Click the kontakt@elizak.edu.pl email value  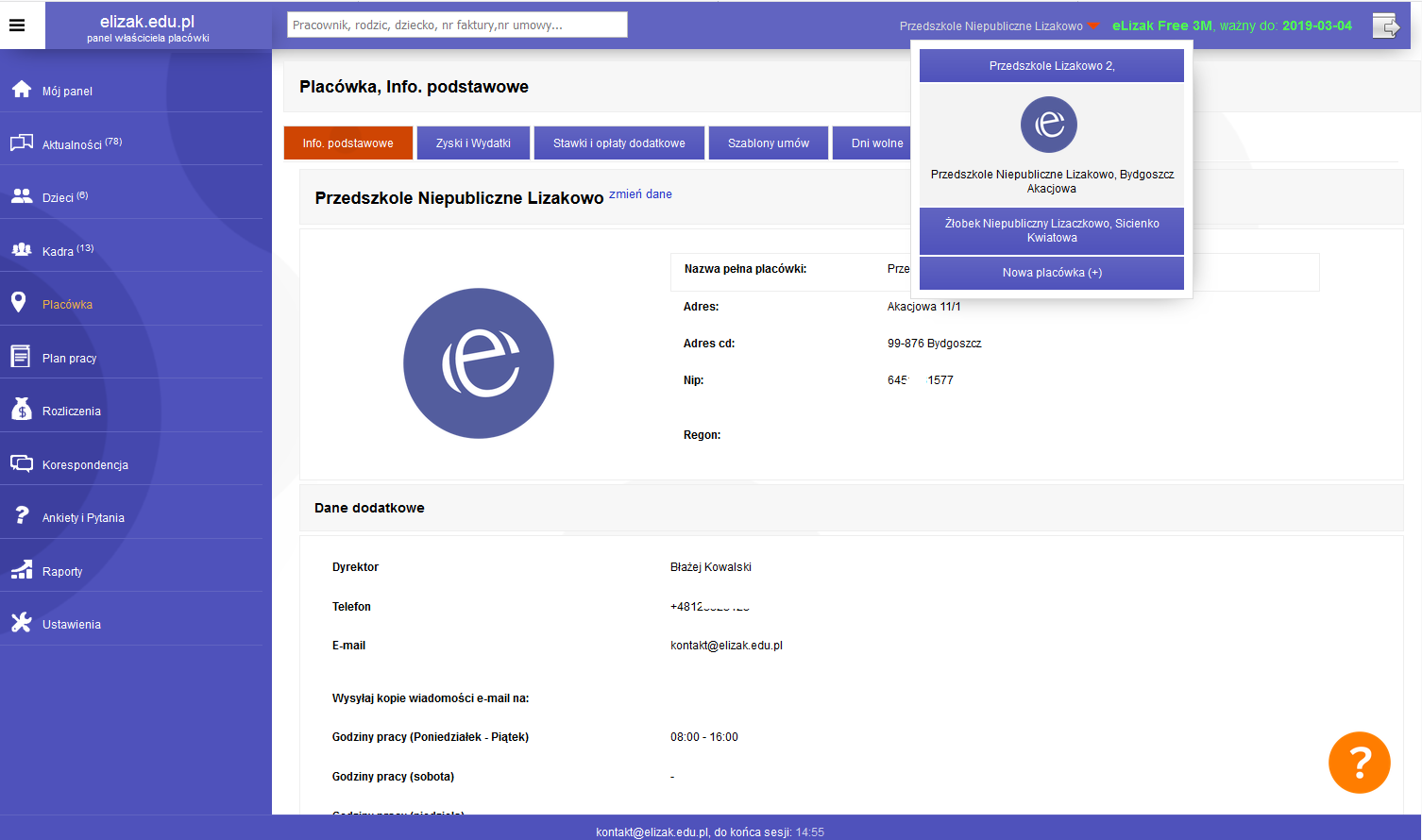pyautogui.click(x=726, y=646)
